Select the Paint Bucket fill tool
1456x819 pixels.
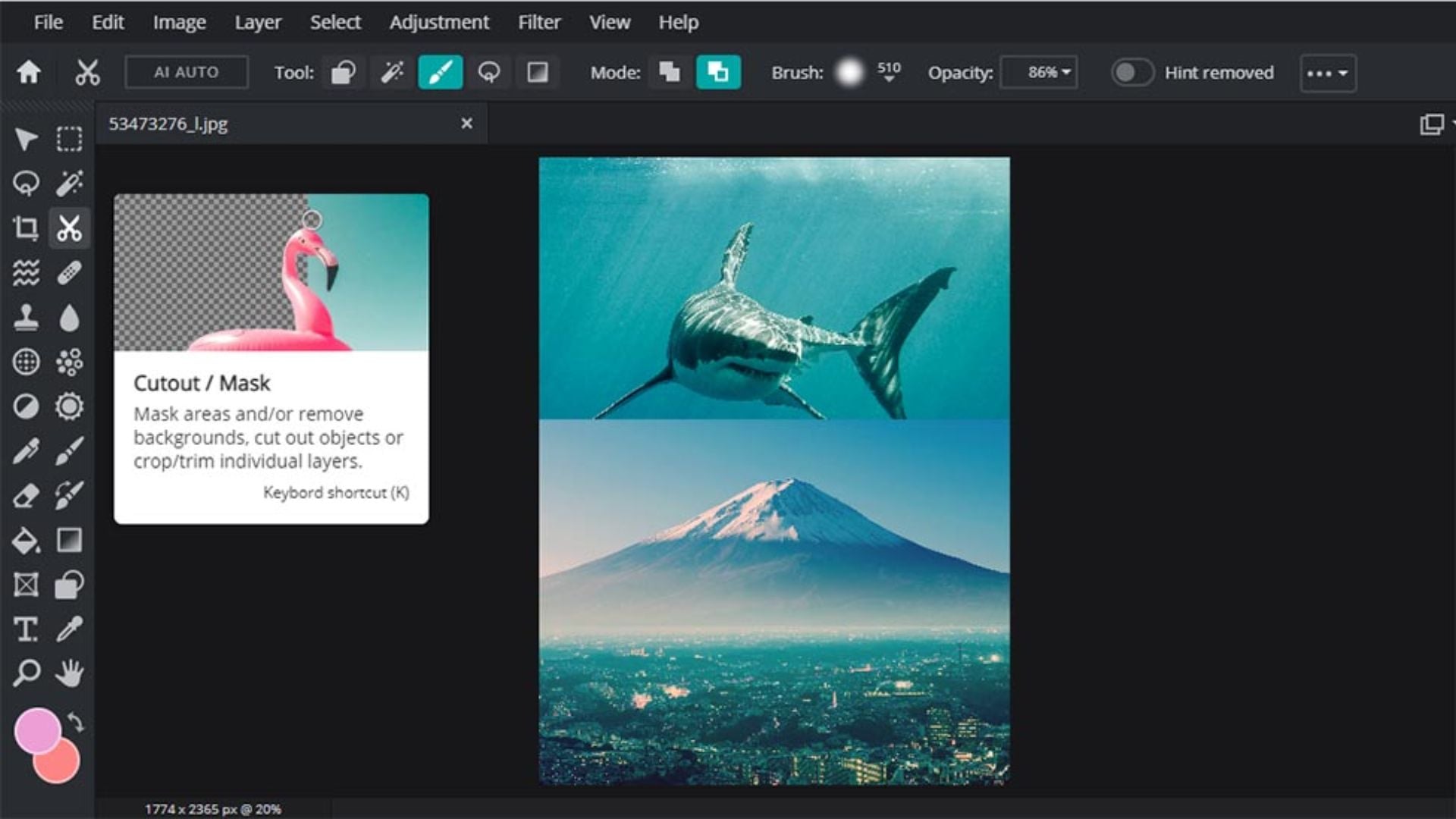(x=26, y=541)
